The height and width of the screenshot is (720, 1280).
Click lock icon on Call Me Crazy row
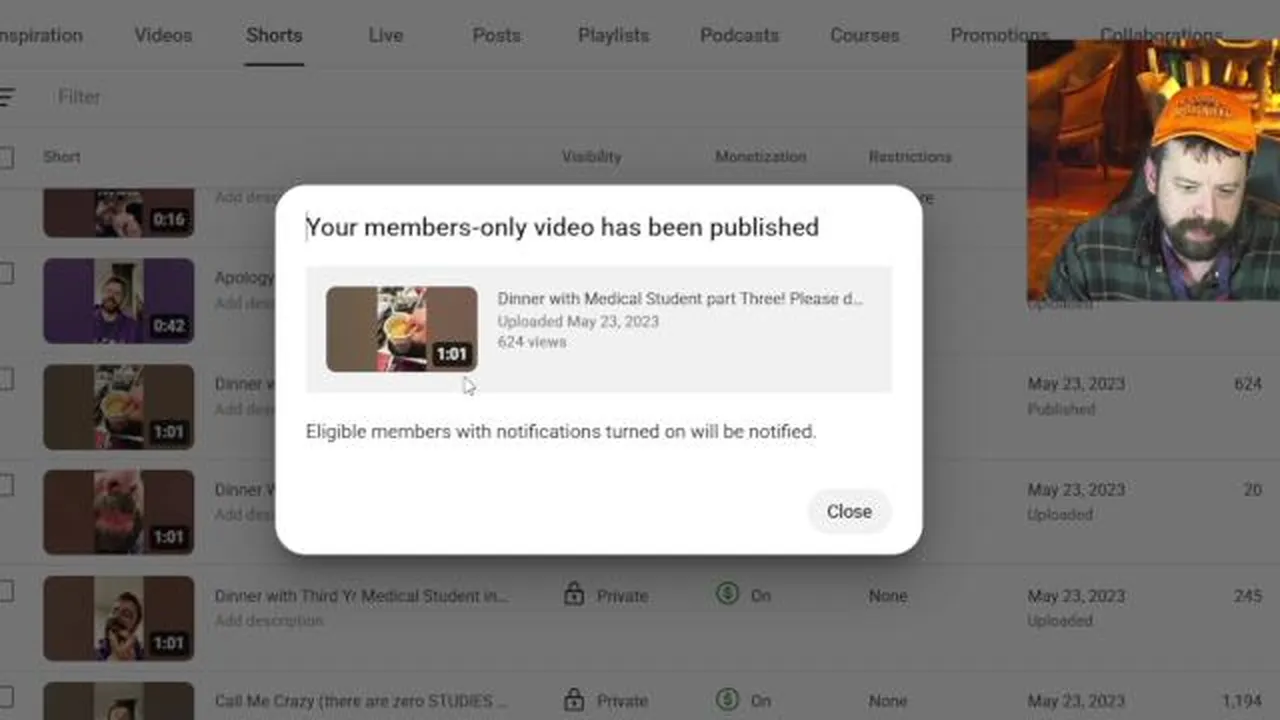pos(574,700)
